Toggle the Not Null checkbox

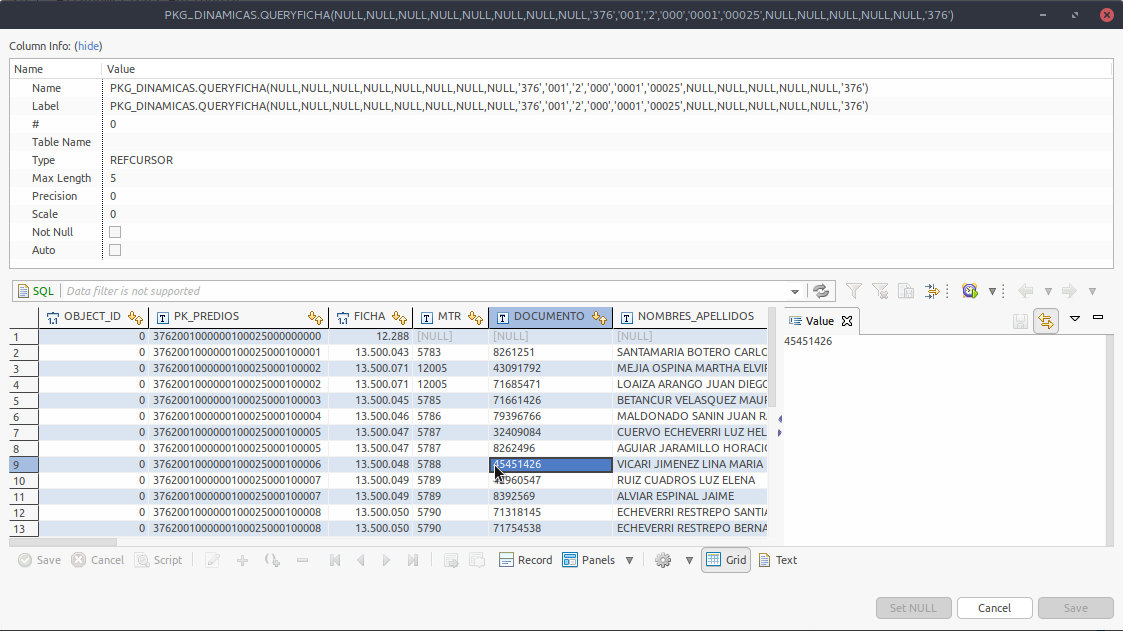point(115,231)
